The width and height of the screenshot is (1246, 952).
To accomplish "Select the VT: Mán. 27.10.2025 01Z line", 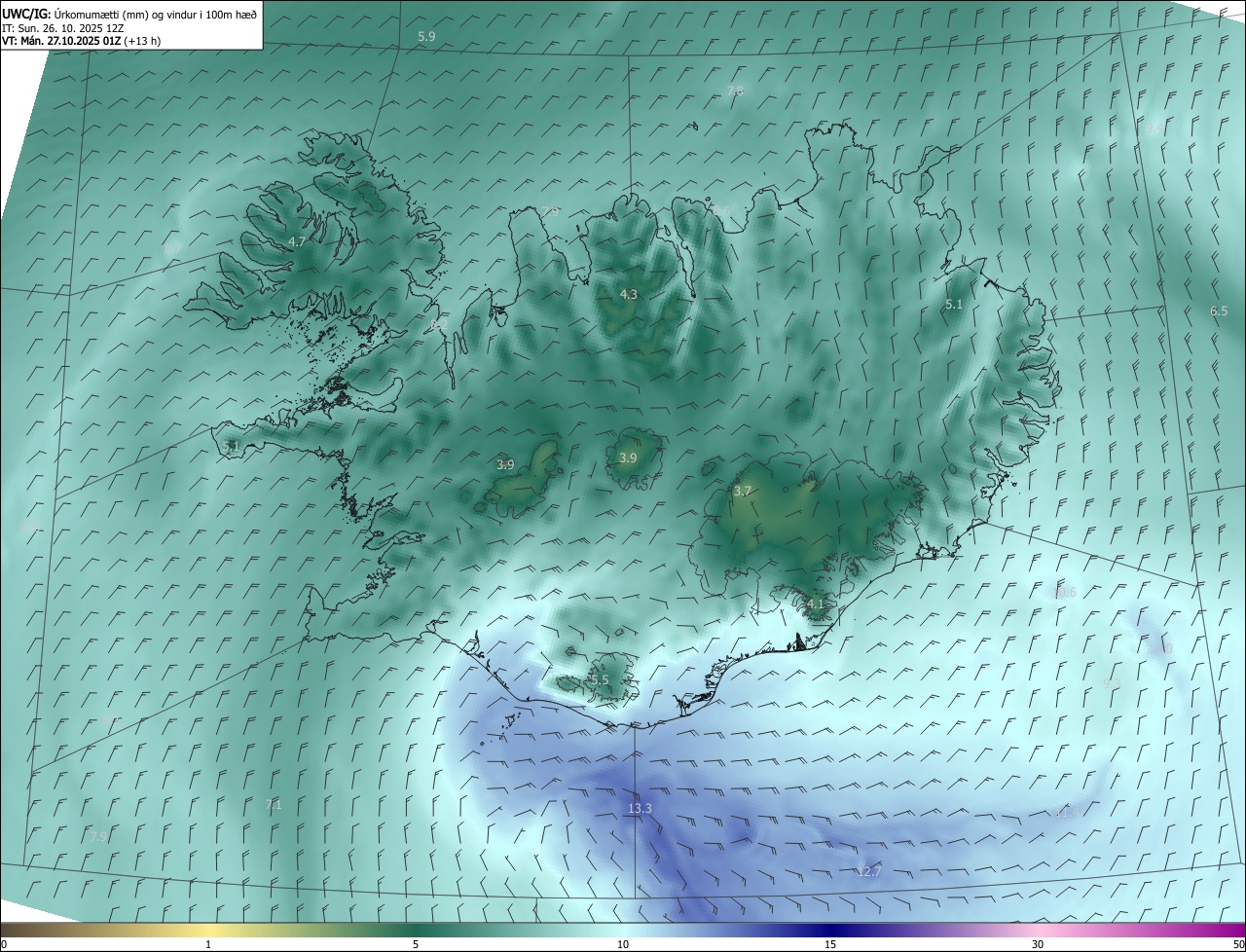I will coord(82,41).
